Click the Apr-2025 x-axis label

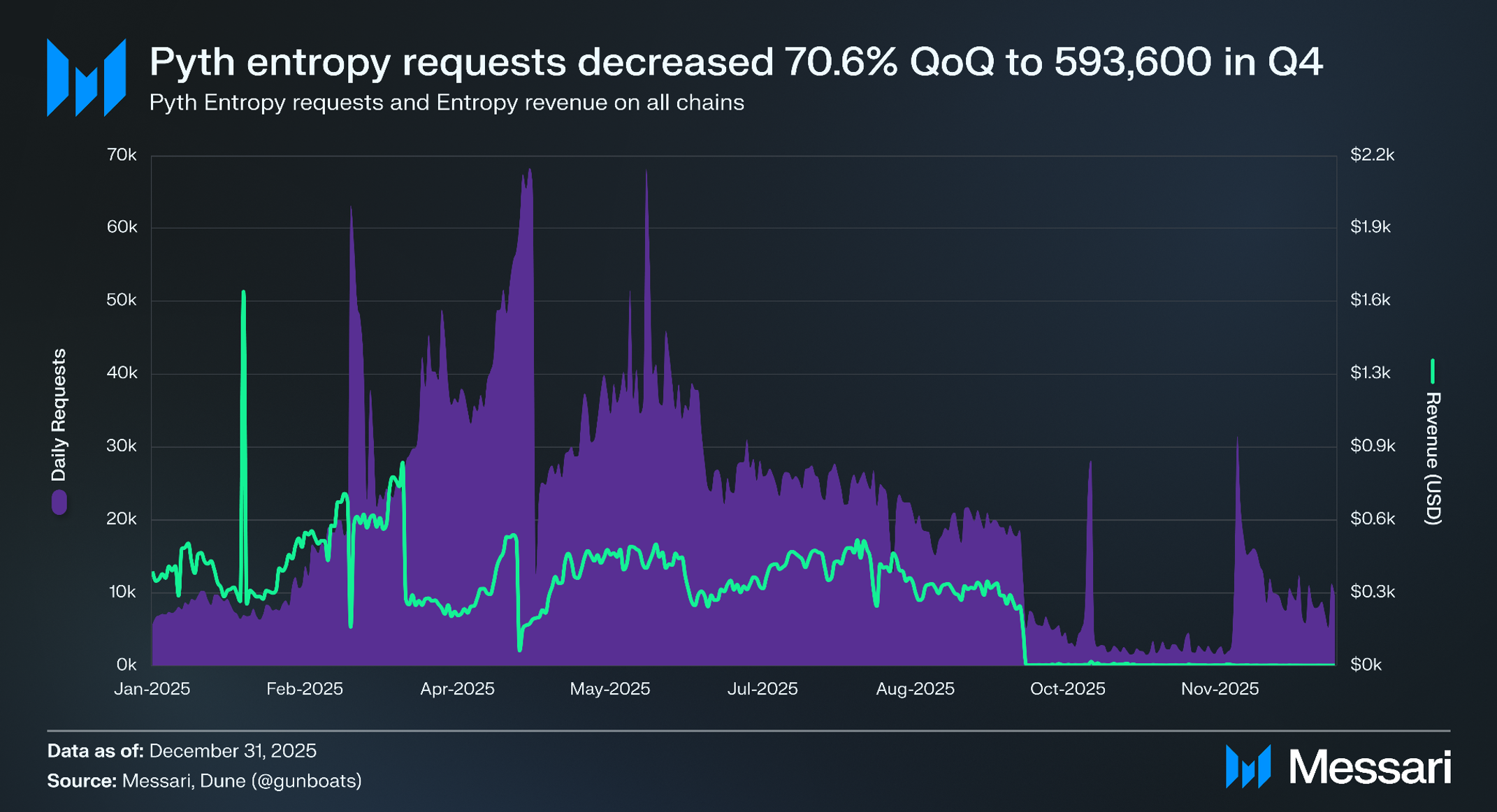(x=457, y=689)
